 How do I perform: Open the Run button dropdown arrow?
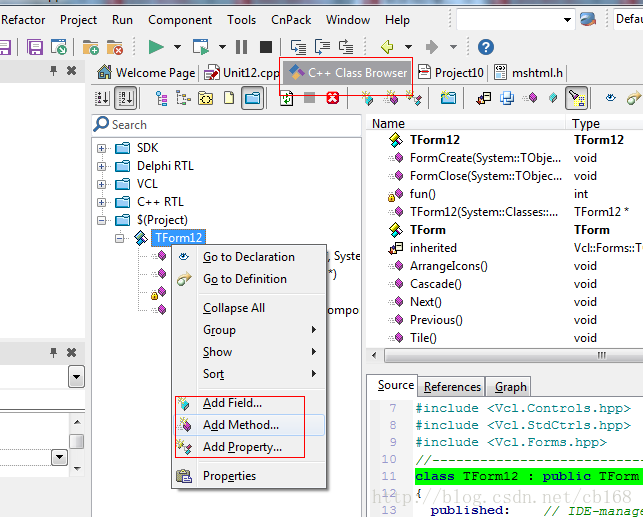pyautogui.click(x=177, y=47)
